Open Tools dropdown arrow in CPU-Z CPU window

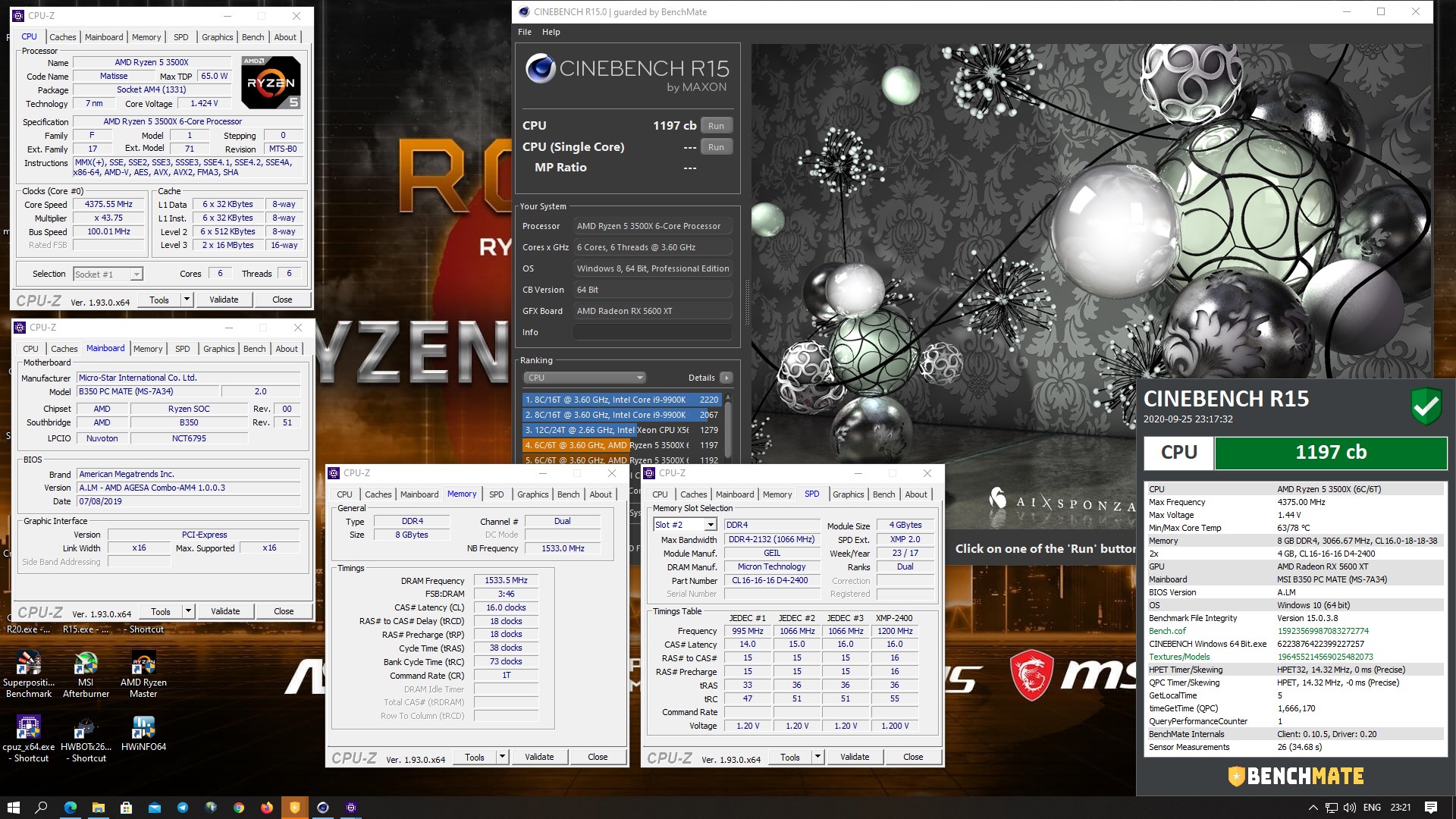(187, 300)
